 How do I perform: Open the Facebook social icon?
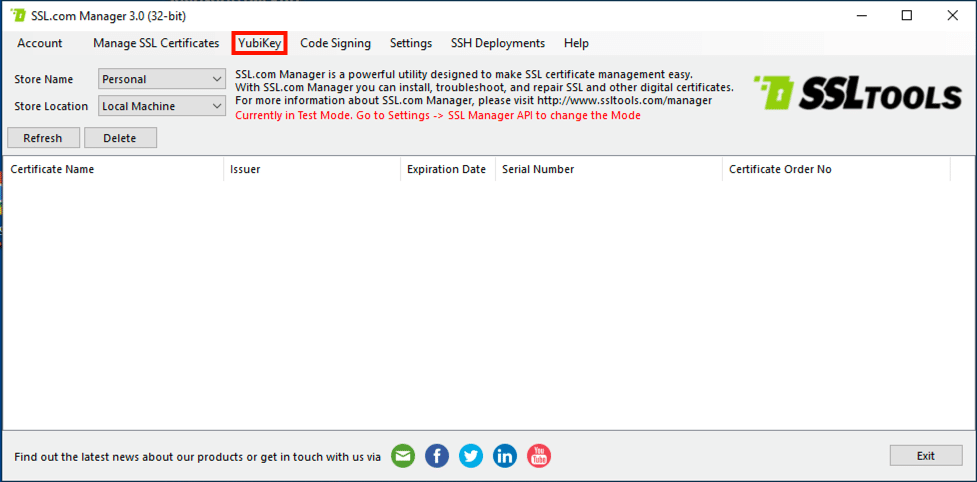437,456
